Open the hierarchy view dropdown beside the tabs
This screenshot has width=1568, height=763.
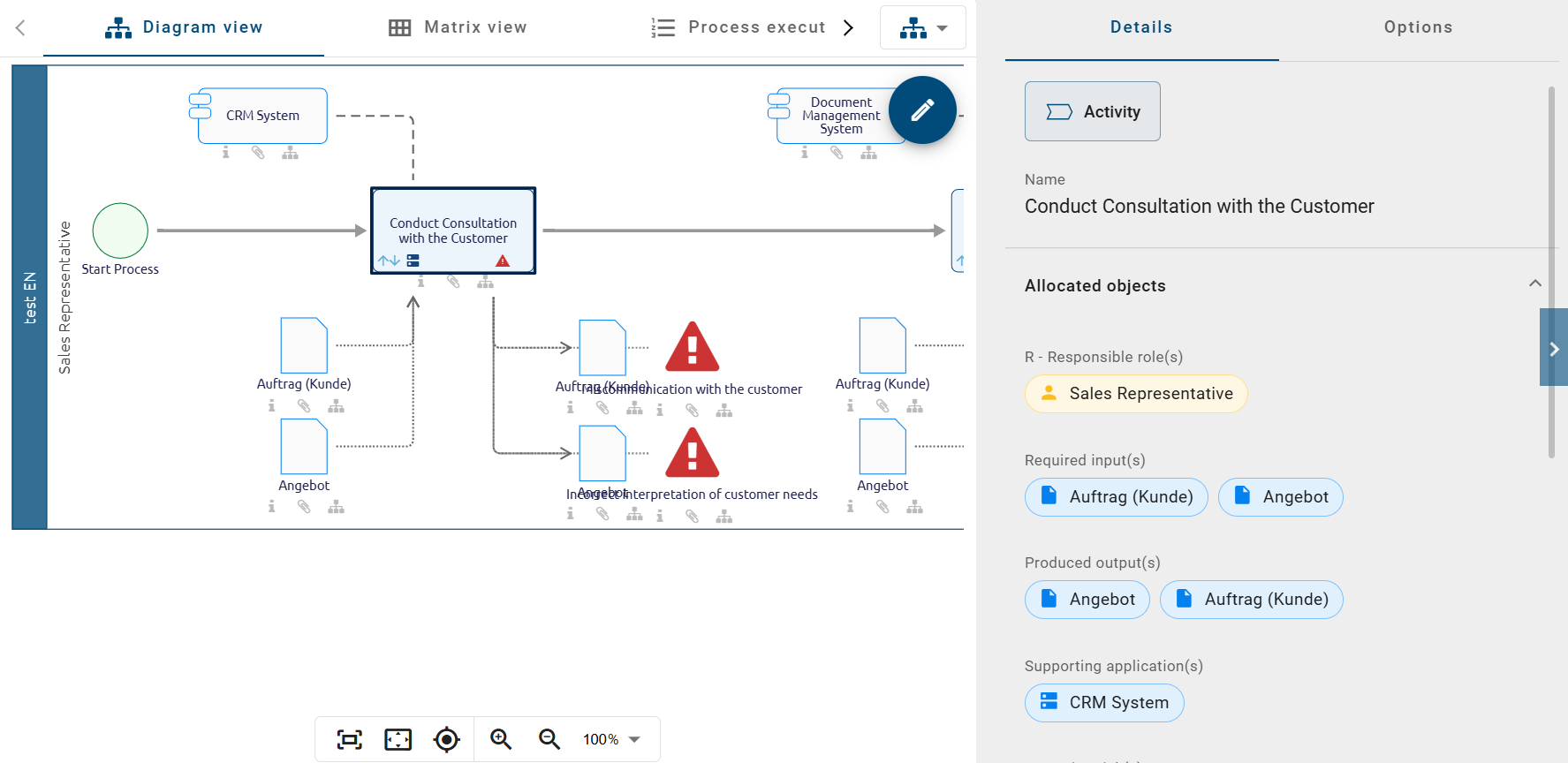click(923, 28)
